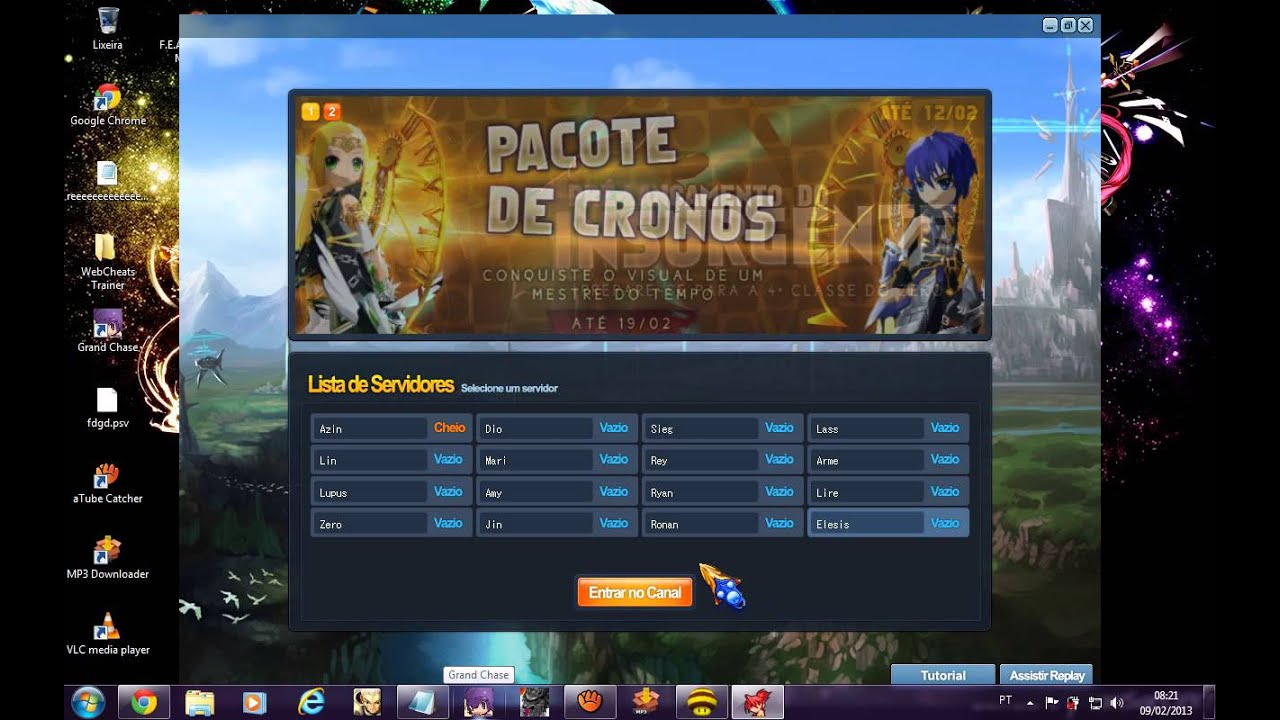Select the Grand Chase purple-hair taskbar icon
The width and height of the screenshot is (1280, 720).
[478, 703]
